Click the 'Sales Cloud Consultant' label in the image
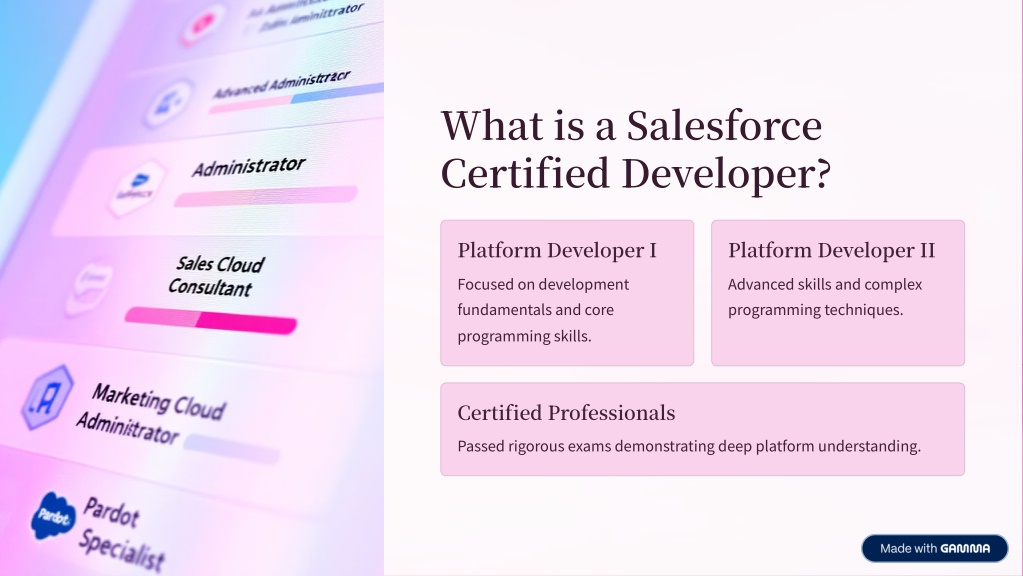 (x=215, y=276)
